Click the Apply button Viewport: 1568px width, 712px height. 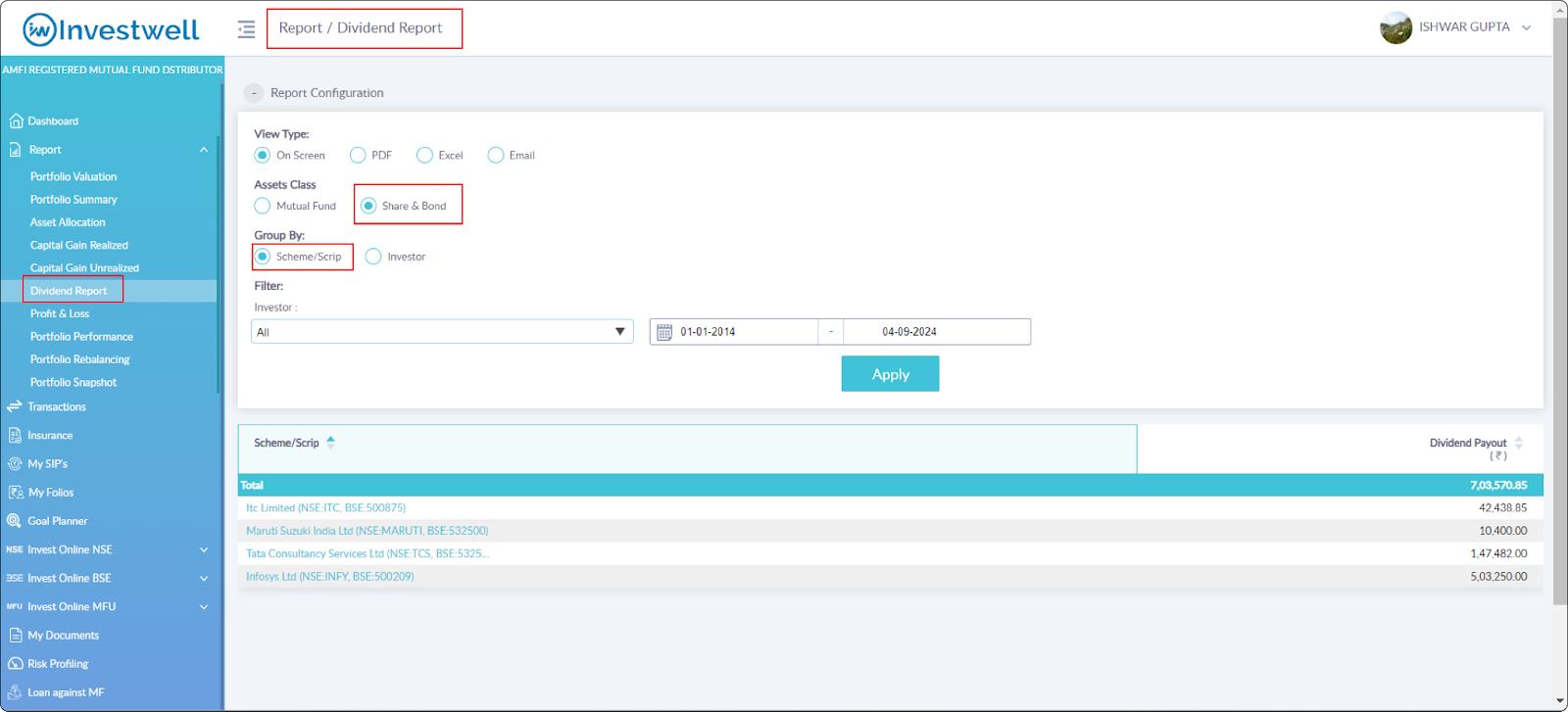tap(890, 374)
